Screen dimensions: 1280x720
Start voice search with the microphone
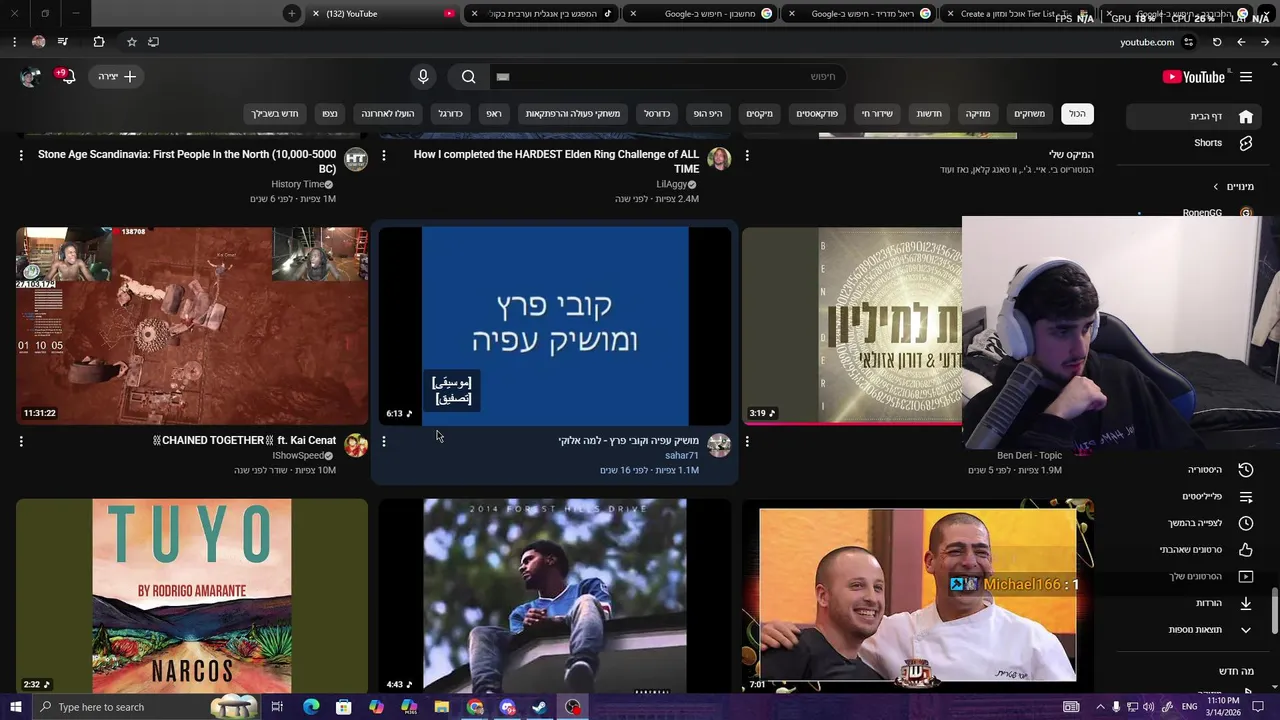[x=423, y=77]
